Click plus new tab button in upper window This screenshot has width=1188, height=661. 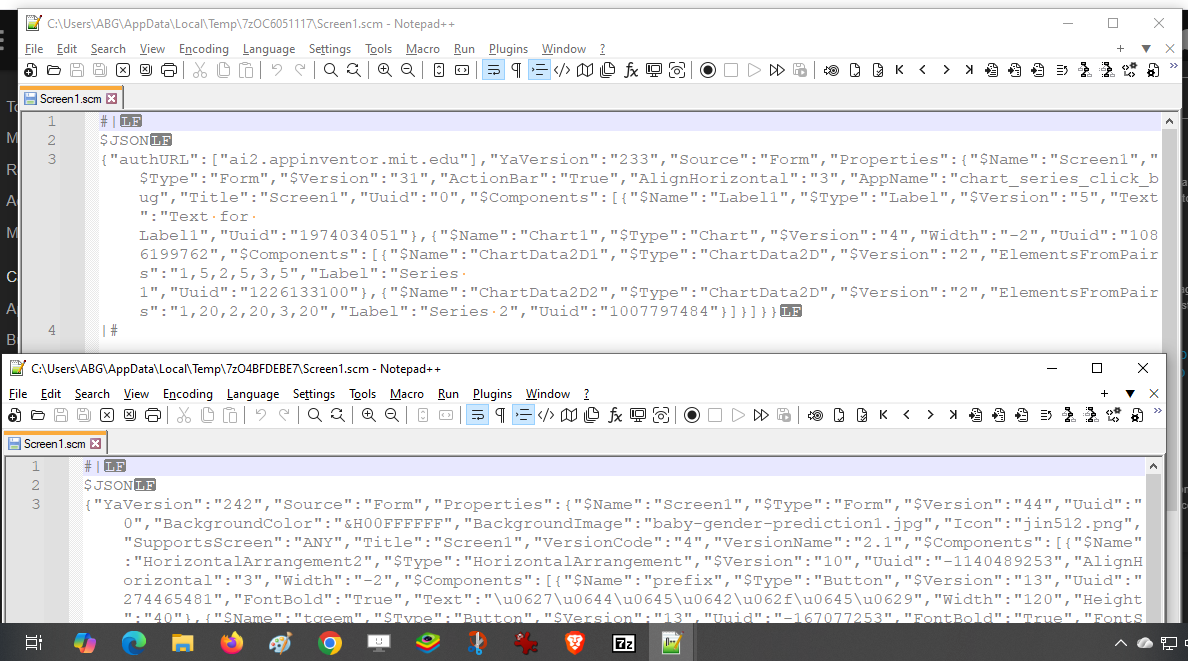(x=1121, y=49)
